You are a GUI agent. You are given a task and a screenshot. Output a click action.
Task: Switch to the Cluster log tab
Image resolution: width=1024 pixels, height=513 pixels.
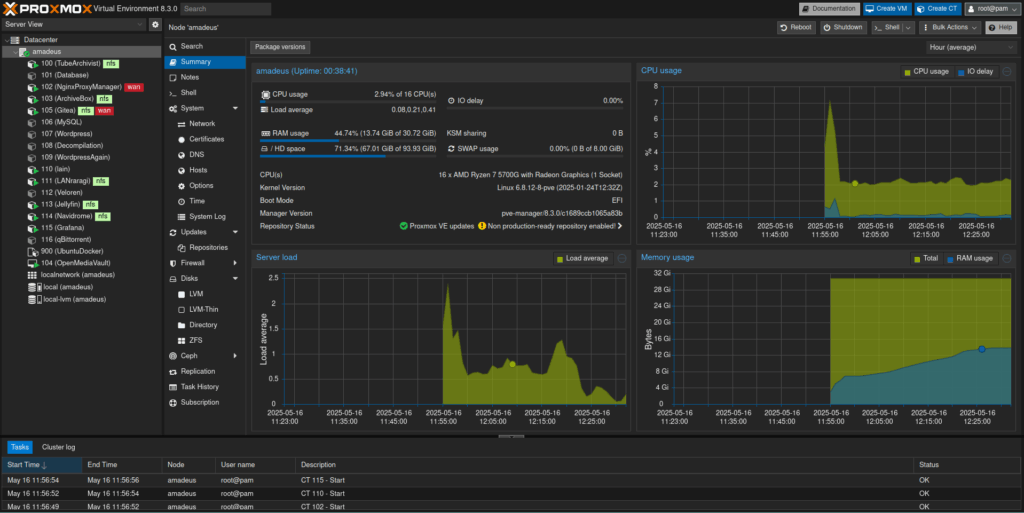pos(58,447)
